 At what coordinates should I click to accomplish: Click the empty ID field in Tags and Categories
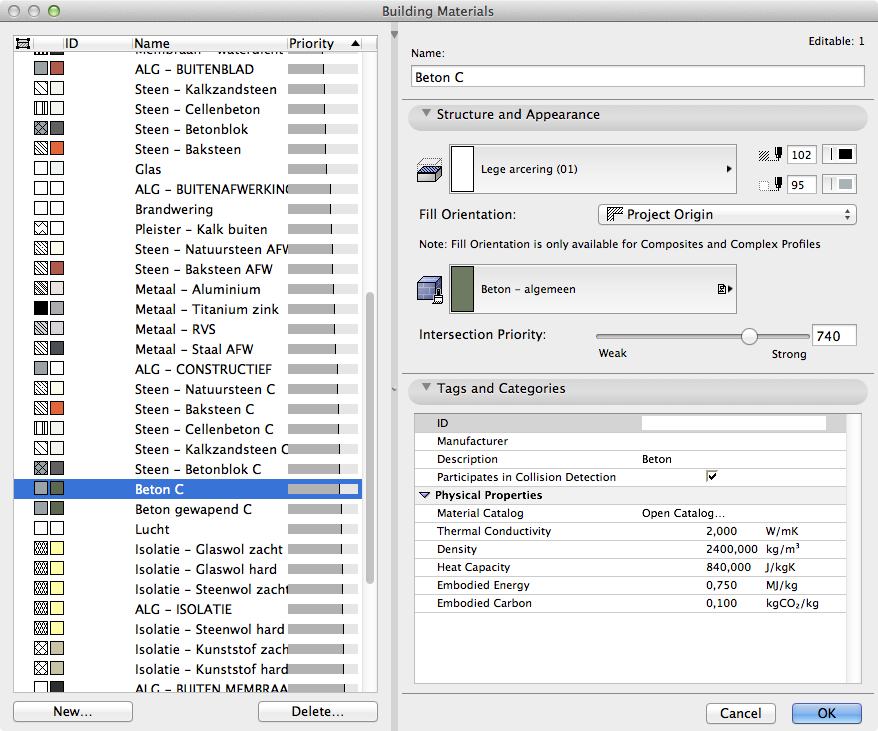point(734,423)
